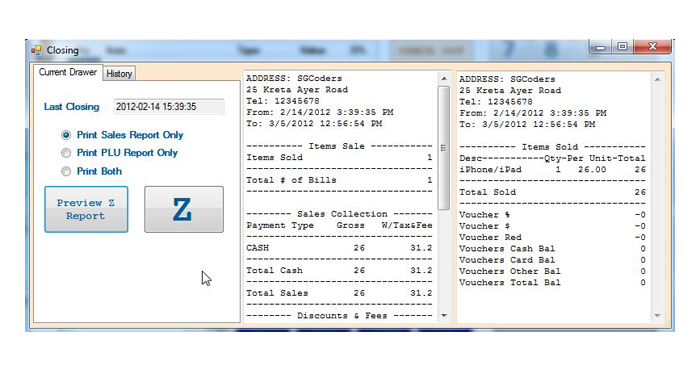700x371 pixels.
Task: Maximize the Closing window
Action: click(x=623, y=47)
